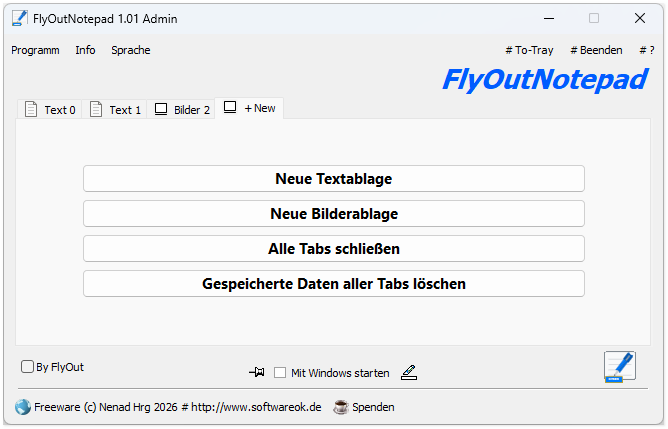Open the Sprache menu
This screenshot has width=668, height=429.
[x=131, y=50]
